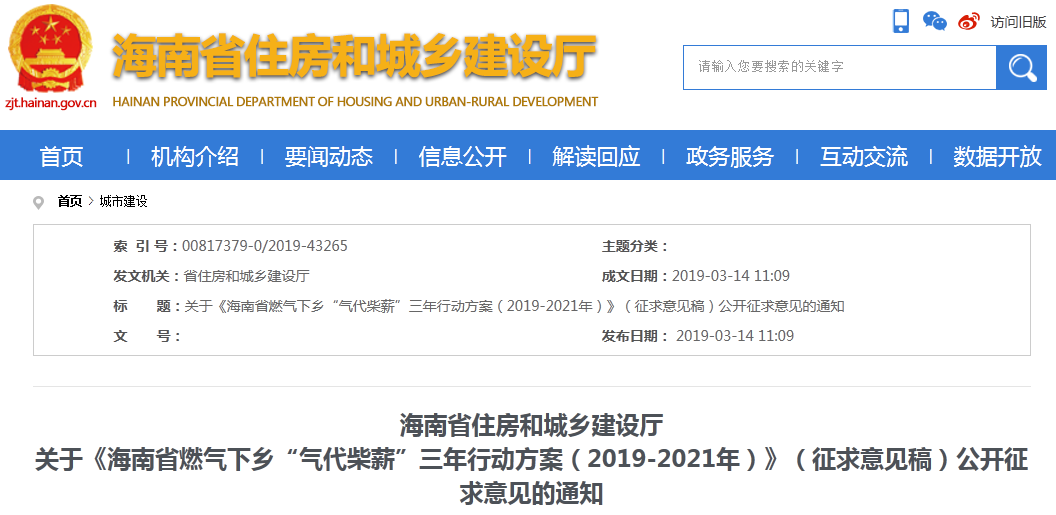Click the 首页 breadcrumb link
Screen dimensions: 1056x515
[70, 202]
